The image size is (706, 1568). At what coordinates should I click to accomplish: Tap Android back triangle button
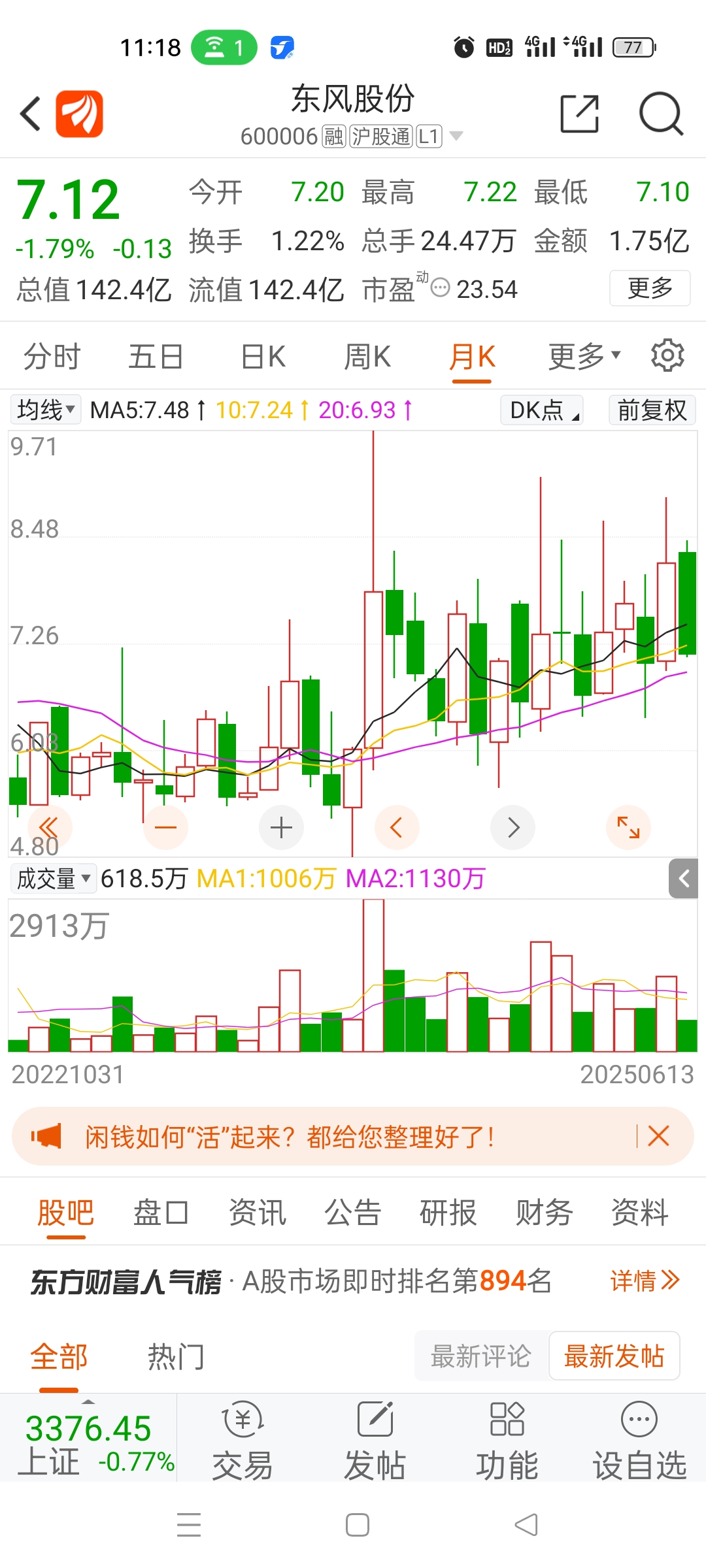pos(526,1525)
